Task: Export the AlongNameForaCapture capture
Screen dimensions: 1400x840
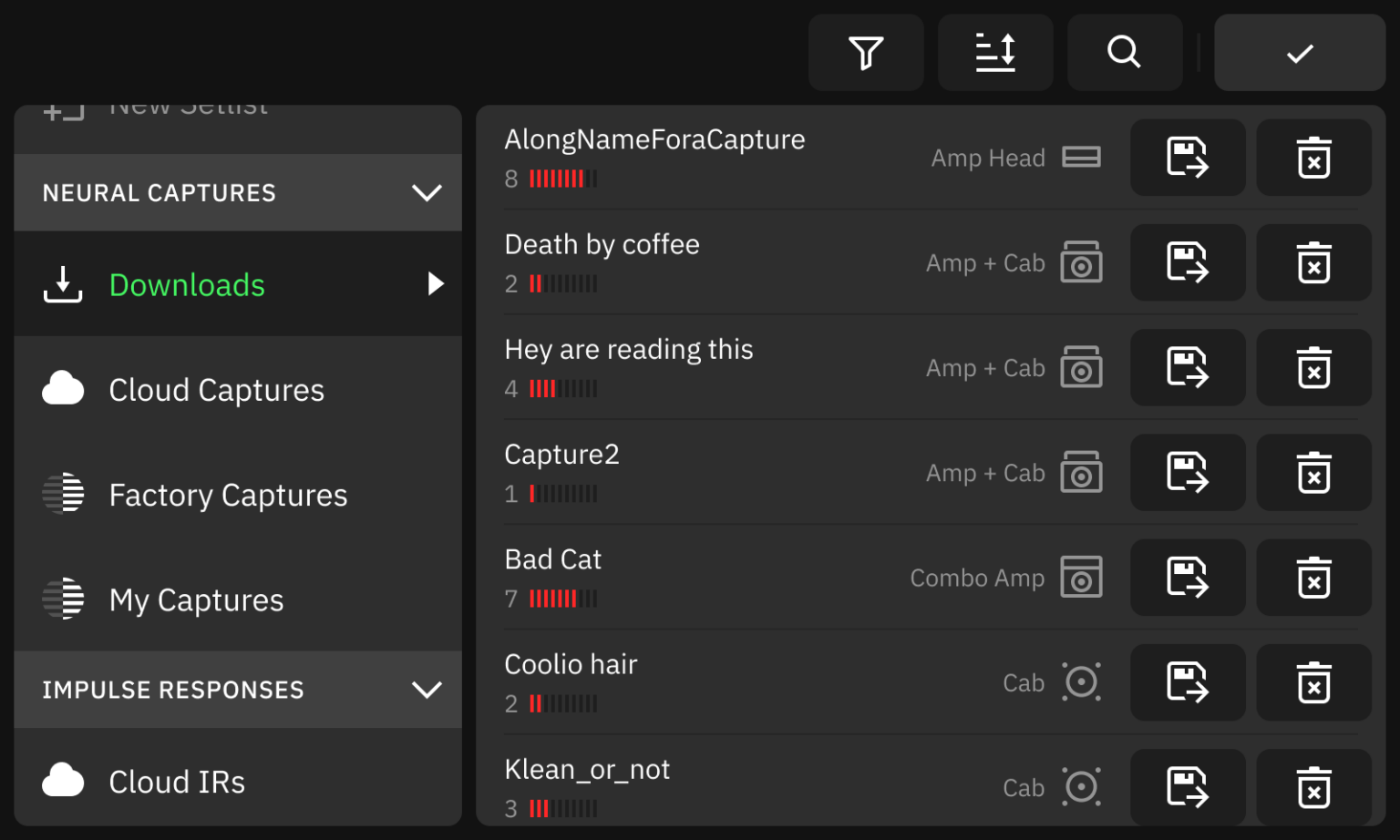Action: coord(1188,158)
